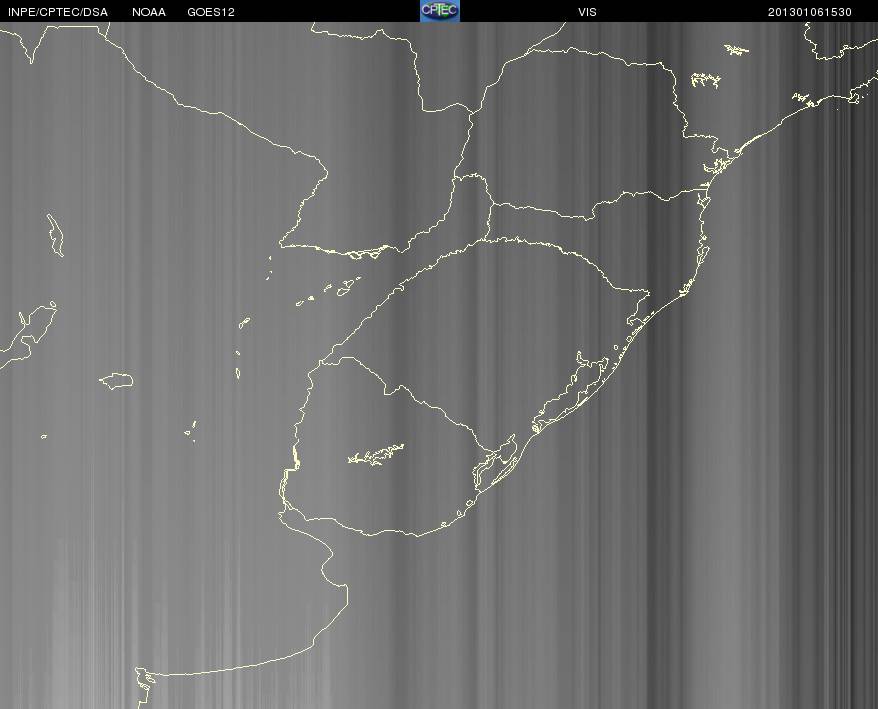Click the reservoir outline in central Uruguay

pos(376,455)
